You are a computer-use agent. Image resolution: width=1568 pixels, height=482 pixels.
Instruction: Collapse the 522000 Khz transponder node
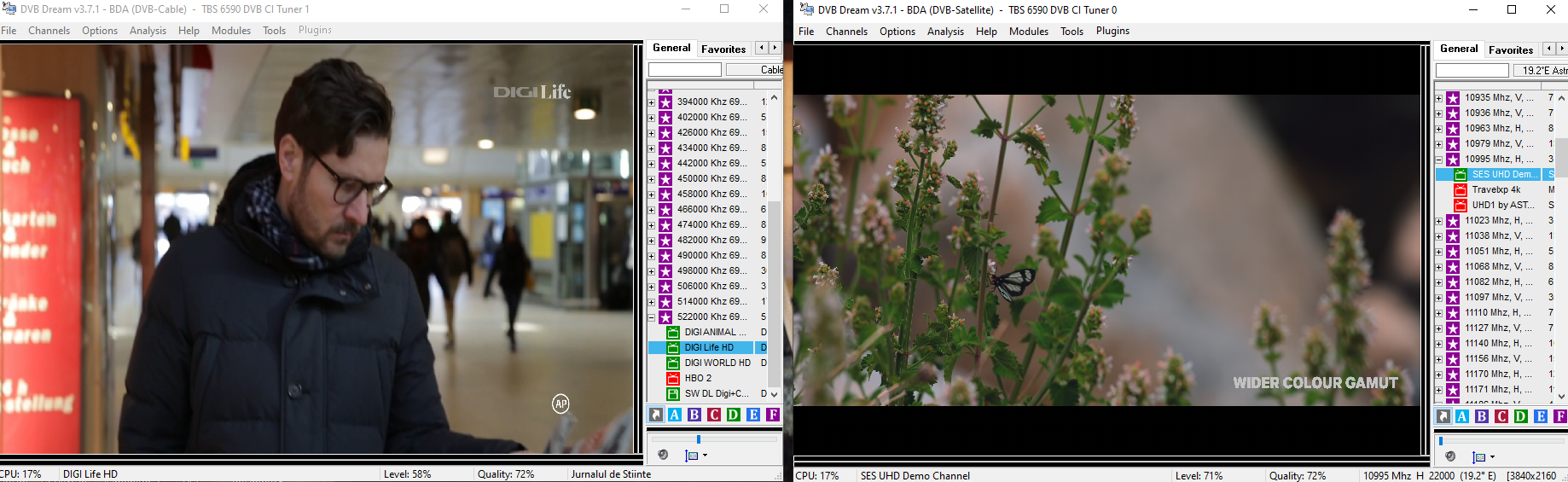click(652, 317)
